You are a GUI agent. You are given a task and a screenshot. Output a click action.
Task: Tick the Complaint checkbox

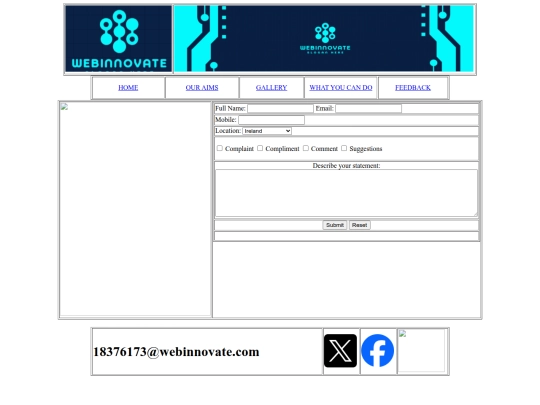point(220,148)
